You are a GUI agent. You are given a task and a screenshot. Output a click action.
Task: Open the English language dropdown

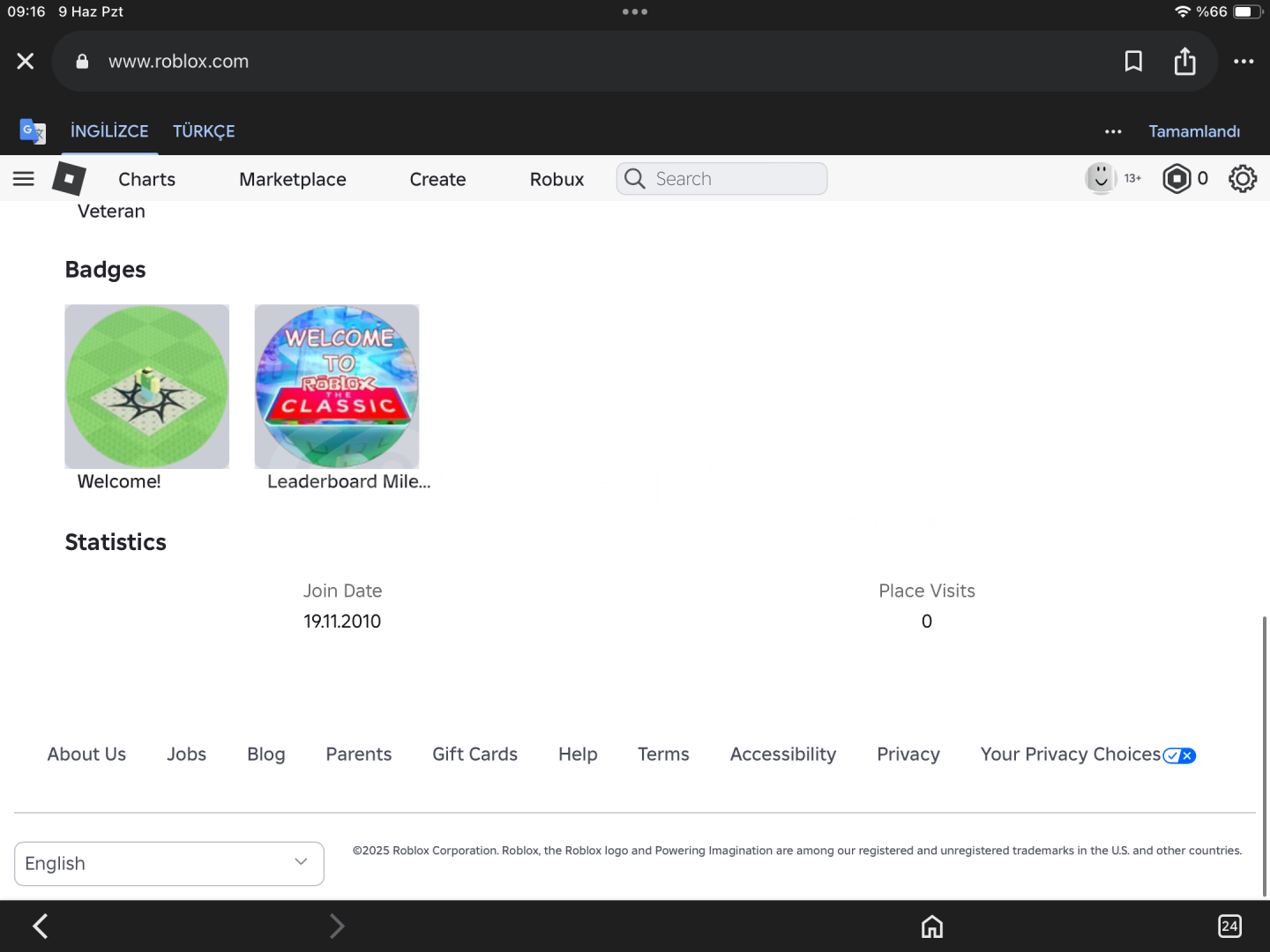[169, 864]
